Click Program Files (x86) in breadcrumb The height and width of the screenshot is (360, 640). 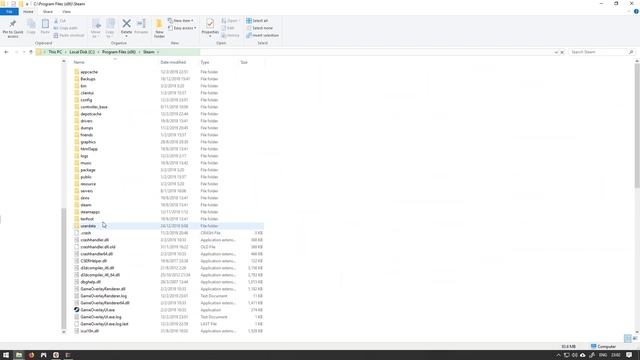[x=119, y=52]
